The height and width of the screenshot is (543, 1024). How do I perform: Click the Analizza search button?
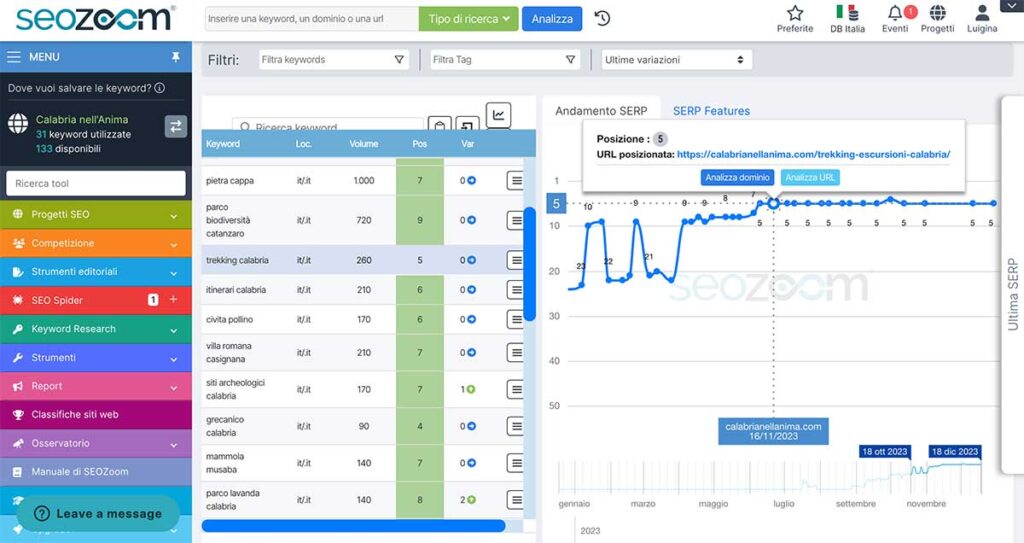[552, 19]
